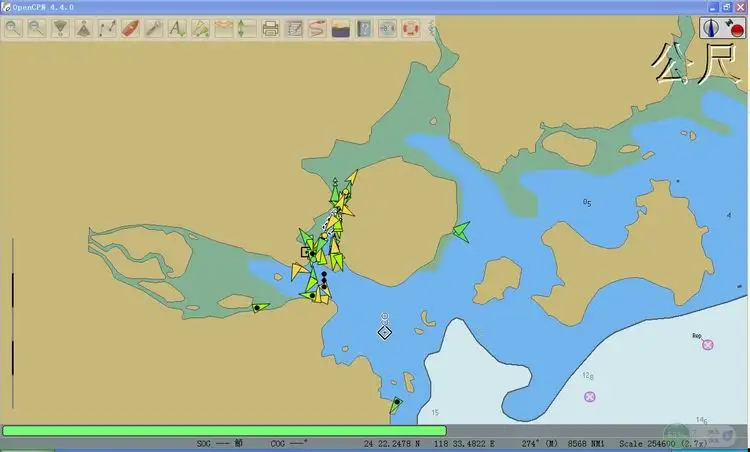Zoom in on the chart
Image resolution: width=750 pixels, height=452 pixels.
[x=13, y=29]
